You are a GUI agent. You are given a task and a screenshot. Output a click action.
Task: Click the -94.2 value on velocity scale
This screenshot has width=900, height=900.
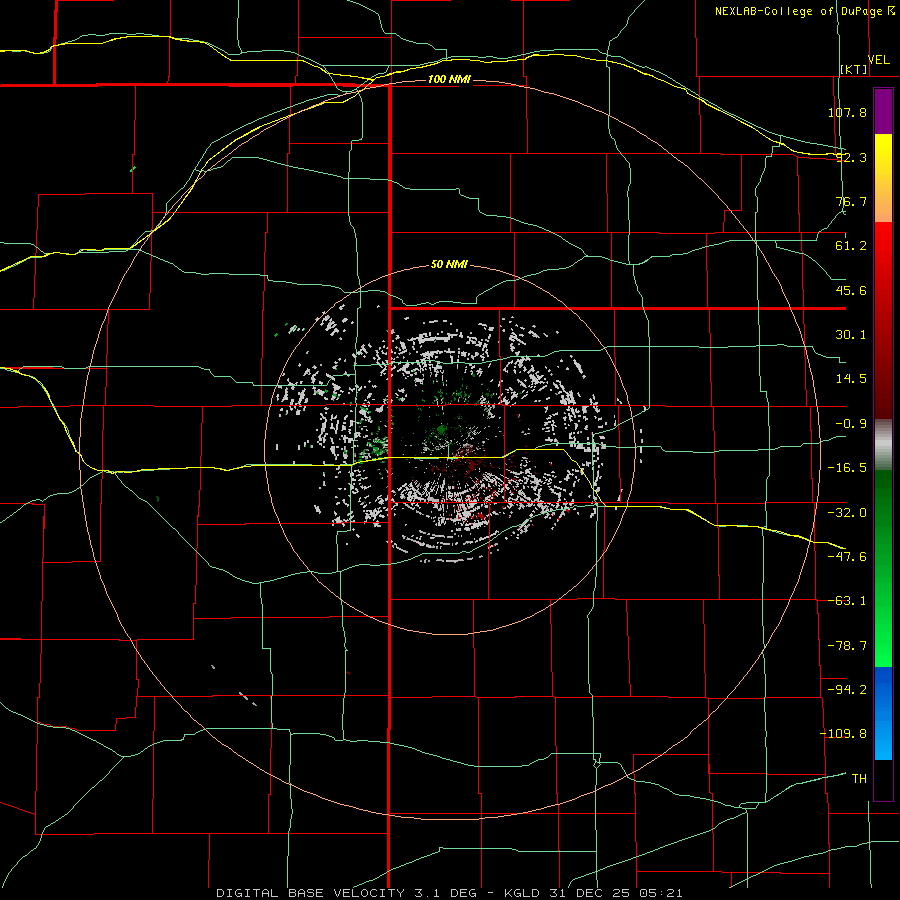click(x=847, y=689)
